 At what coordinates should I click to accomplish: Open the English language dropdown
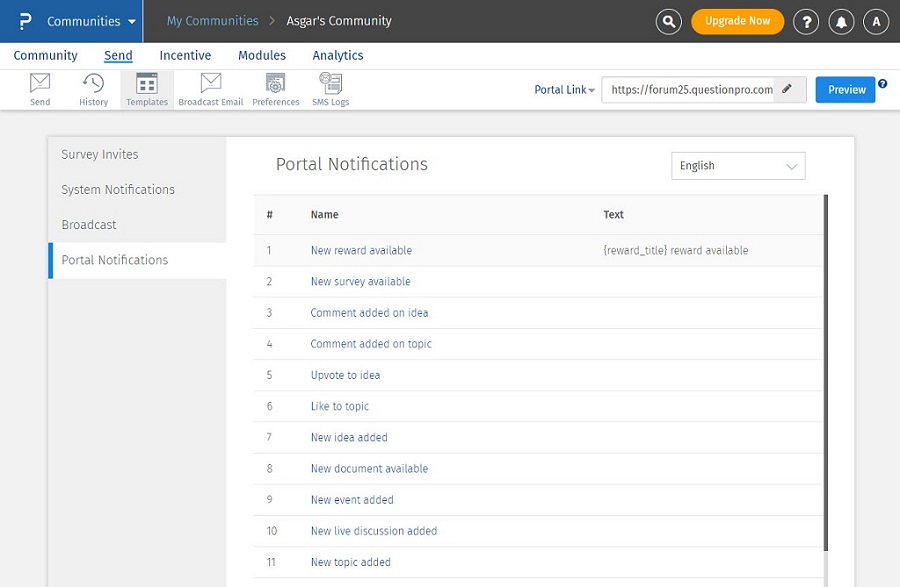coord(738,166)
